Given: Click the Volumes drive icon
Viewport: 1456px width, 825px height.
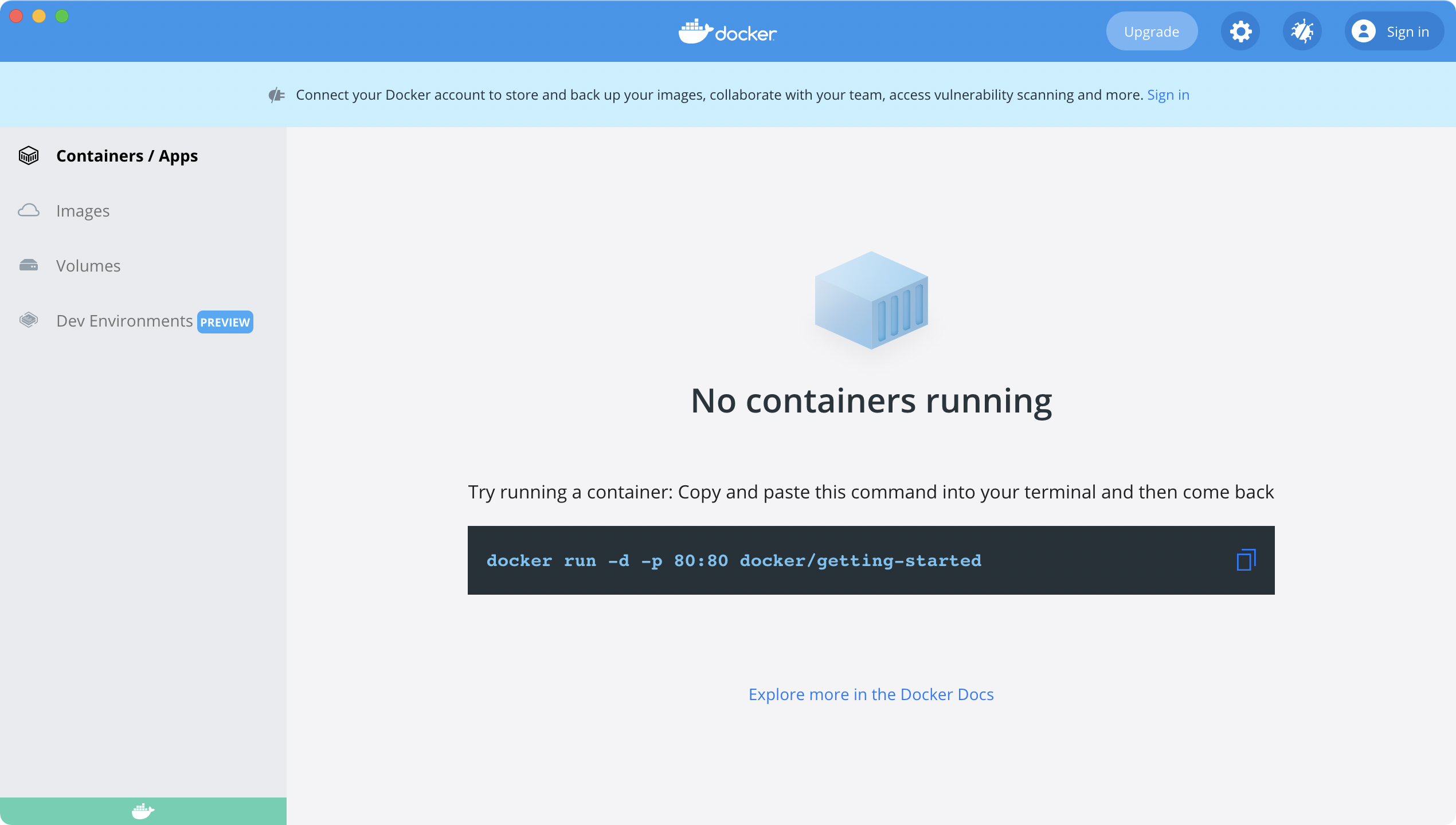Looking at the screenshot, I should [29, 265].
